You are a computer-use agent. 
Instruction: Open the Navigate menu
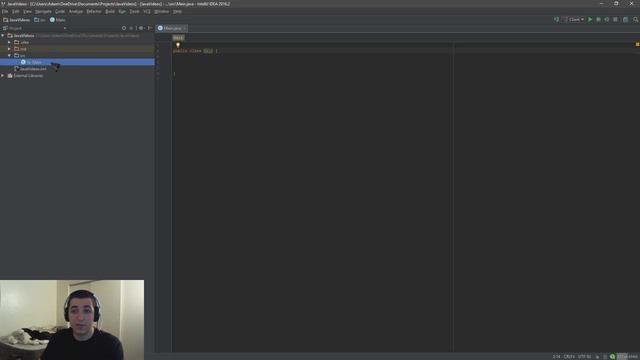click(43, 11)
